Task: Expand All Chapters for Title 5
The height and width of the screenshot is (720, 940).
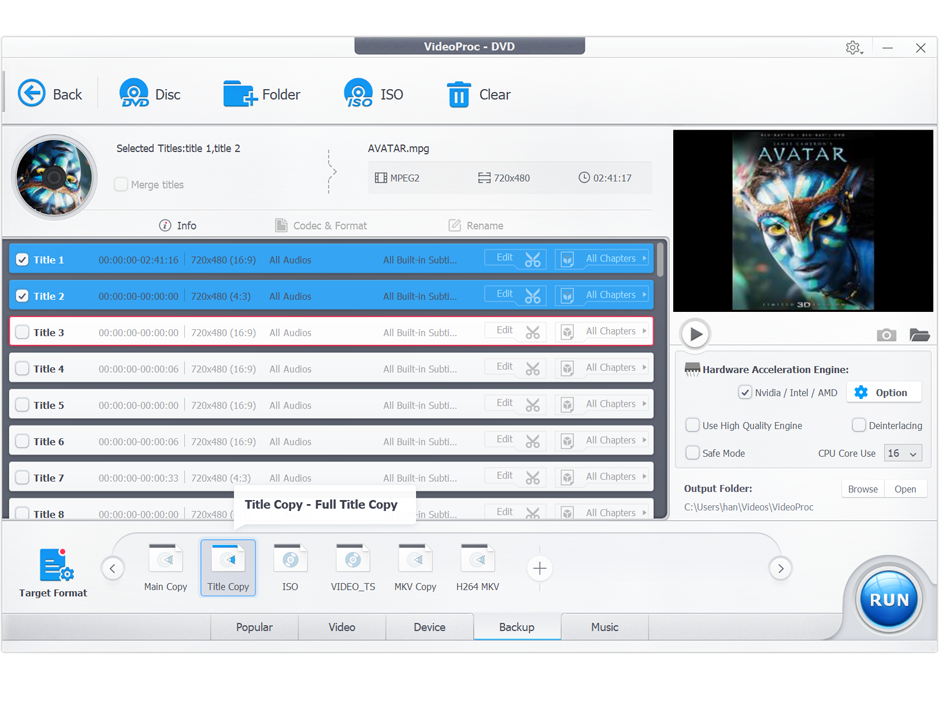Action: [x=616, y=404]
